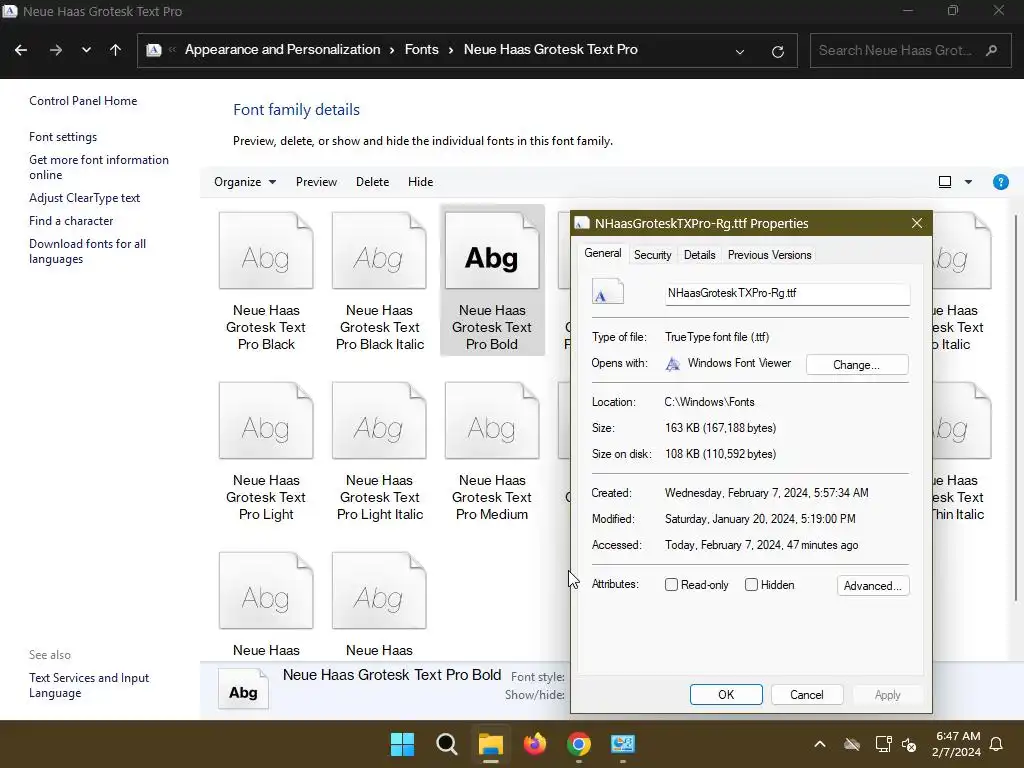1024x768 pixels.
Task: Go back using the back arrow
Action: 21,50
